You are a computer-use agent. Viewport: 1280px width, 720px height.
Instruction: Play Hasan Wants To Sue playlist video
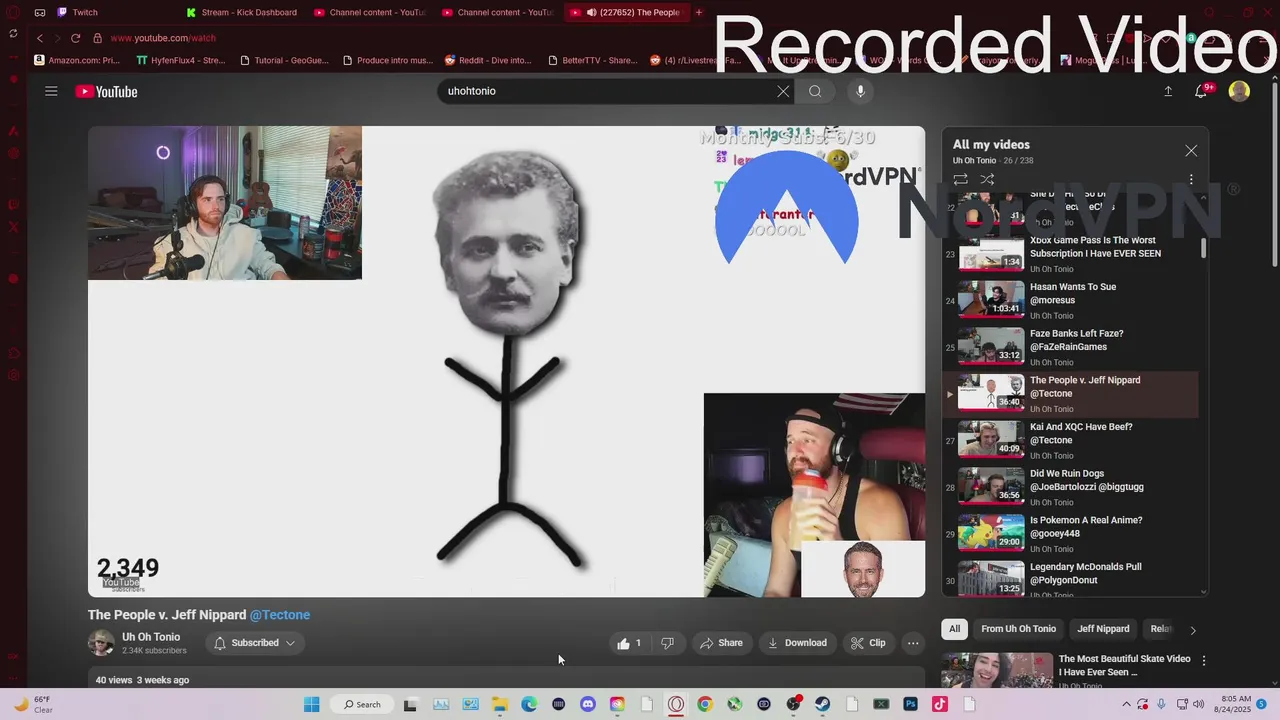1070,300
